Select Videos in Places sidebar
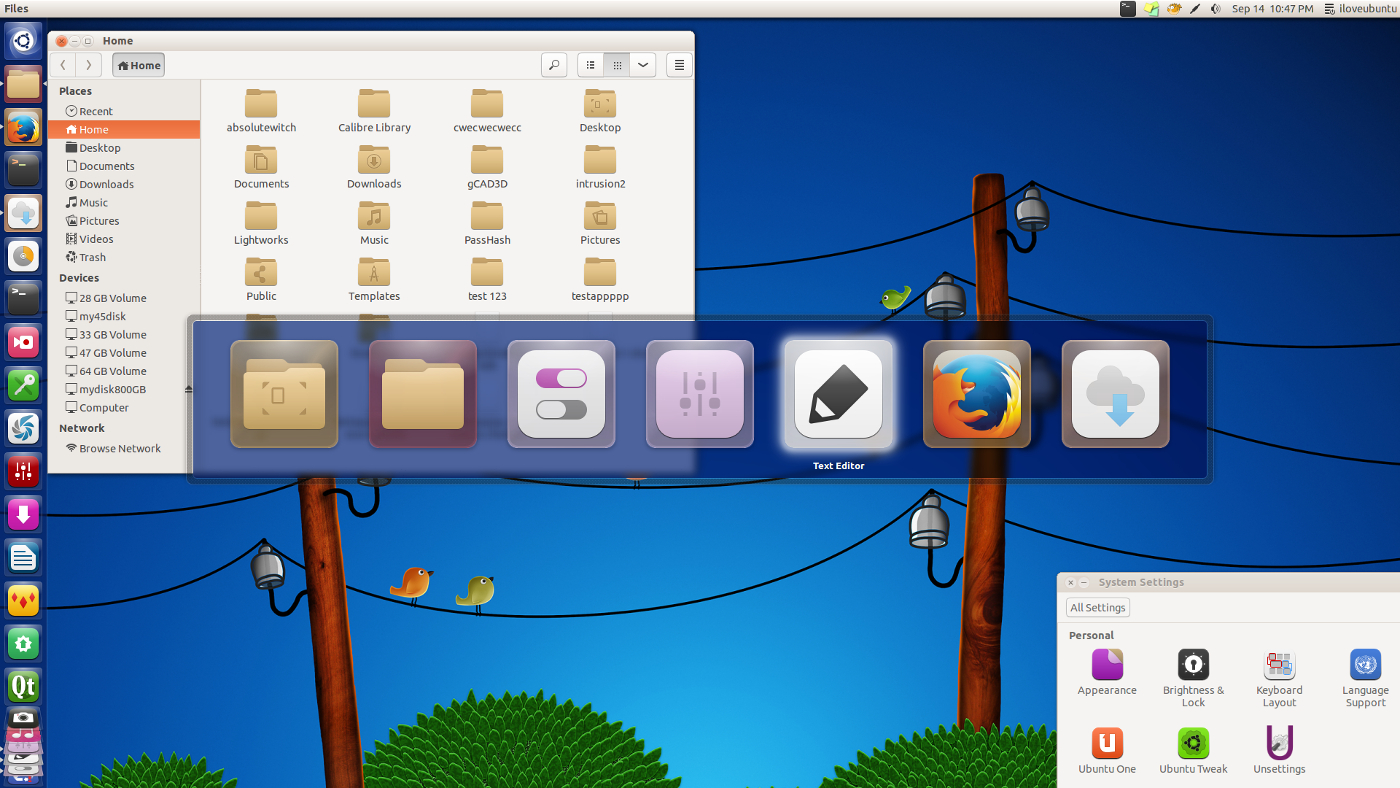 [x=124, y=239]
